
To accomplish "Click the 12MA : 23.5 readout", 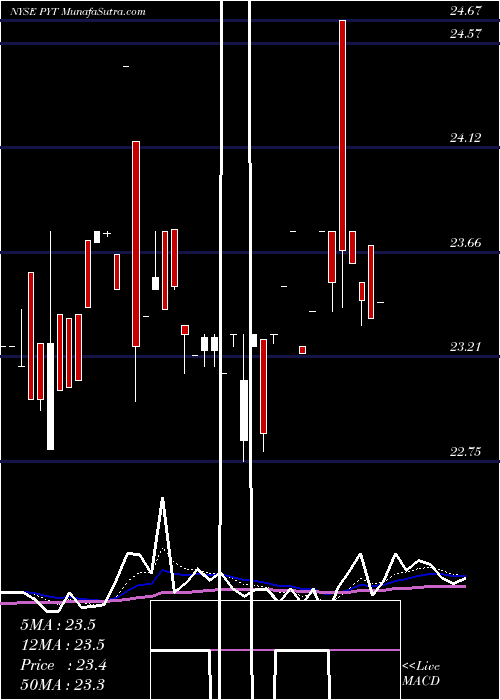I will click(x=62, y=645).
